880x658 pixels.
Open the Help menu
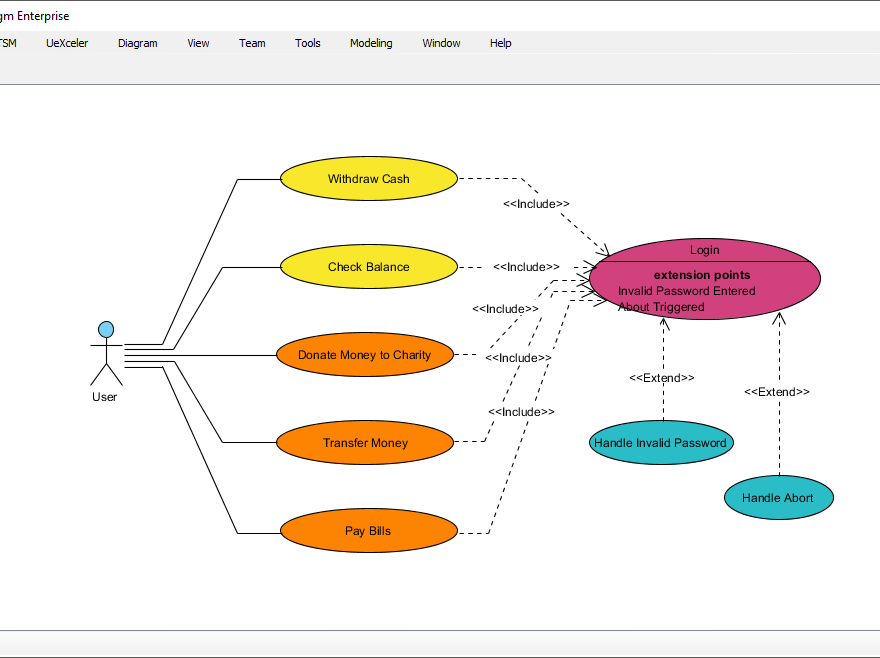[x=500, y=43]
